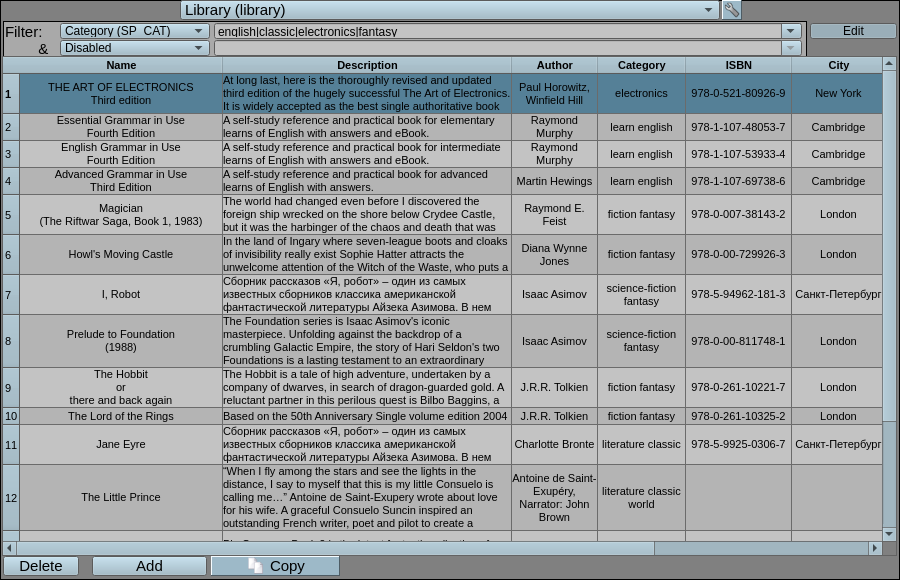
Task: Click the wrench configuration icon
Action: pos(731,10)
